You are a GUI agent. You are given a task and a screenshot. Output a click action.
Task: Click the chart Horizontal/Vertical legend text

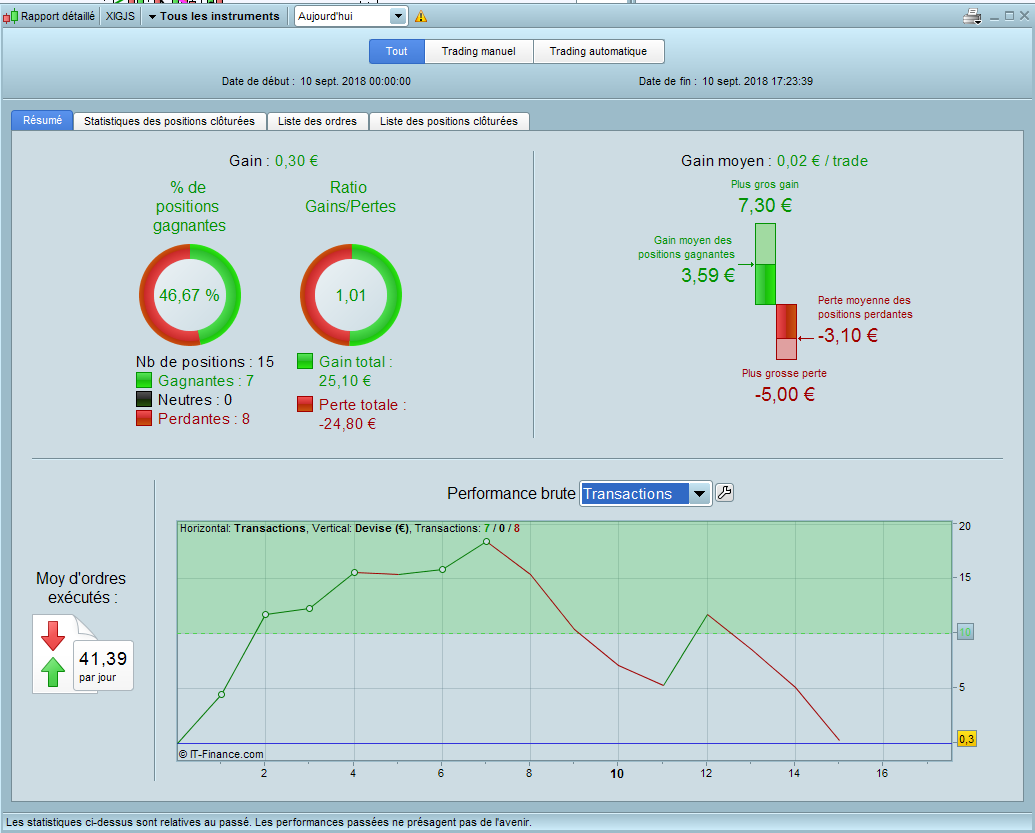tap(350, 528)
